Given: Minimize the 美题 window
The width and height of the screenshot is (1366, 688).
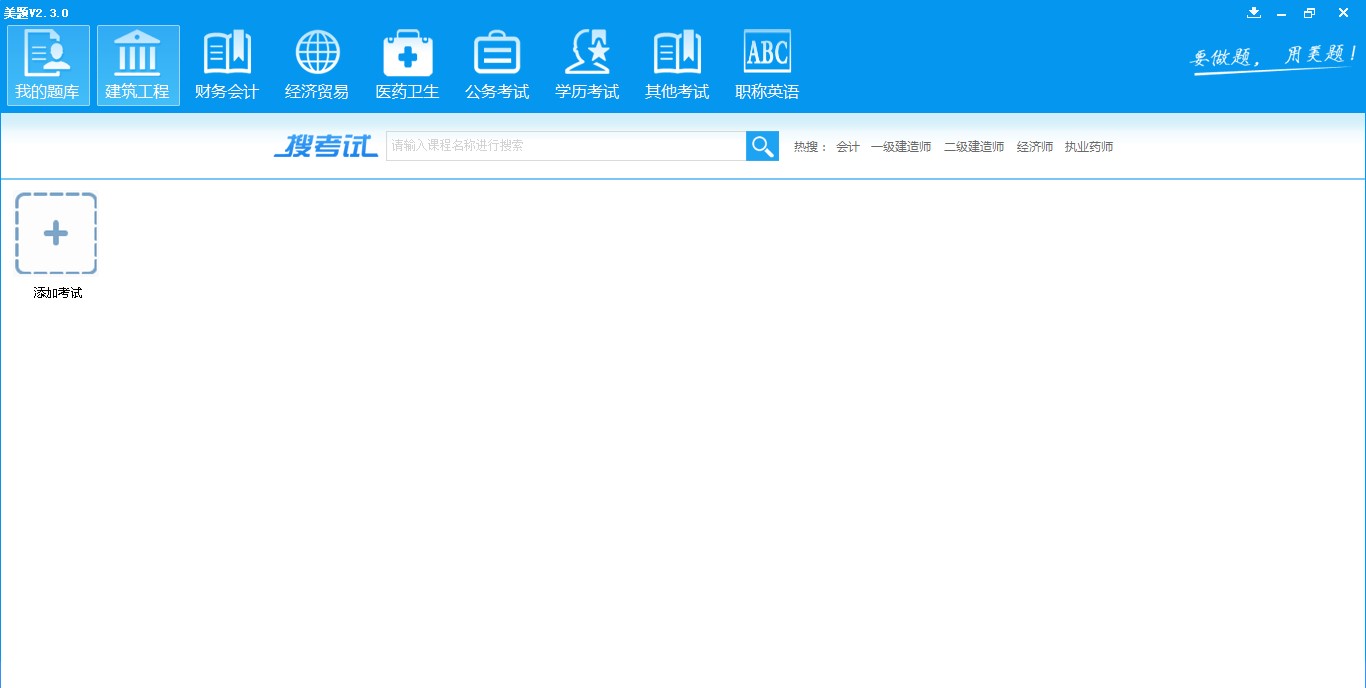Looking at the screenshot, I should coord(1281,13).
